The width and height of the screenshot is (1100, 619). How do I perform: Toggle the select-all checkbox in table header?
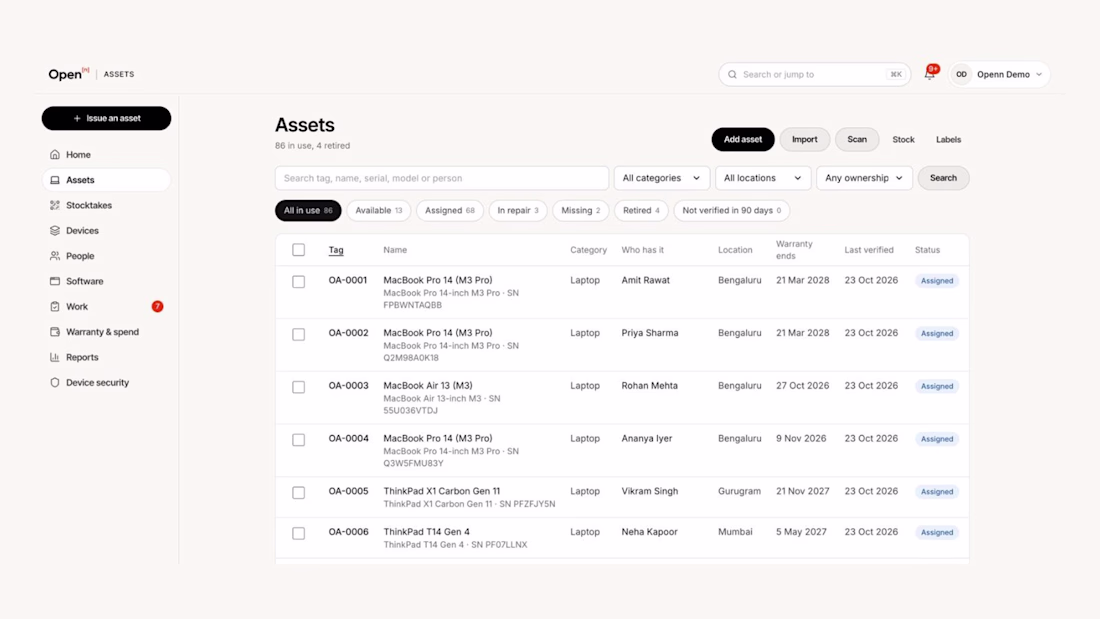[299, 250]
